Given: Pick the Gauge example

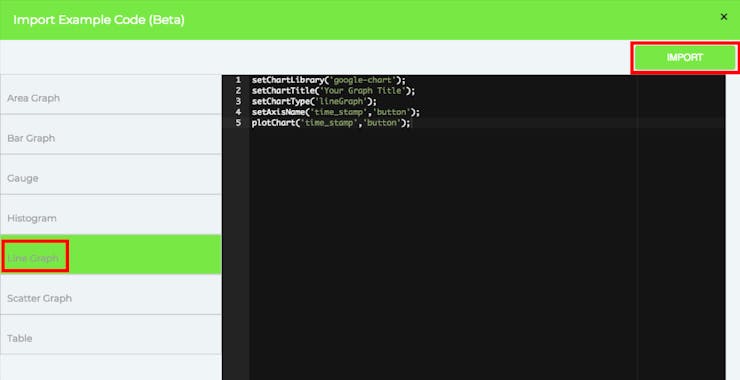Looking at the screenshot, I should coord(110,178).
